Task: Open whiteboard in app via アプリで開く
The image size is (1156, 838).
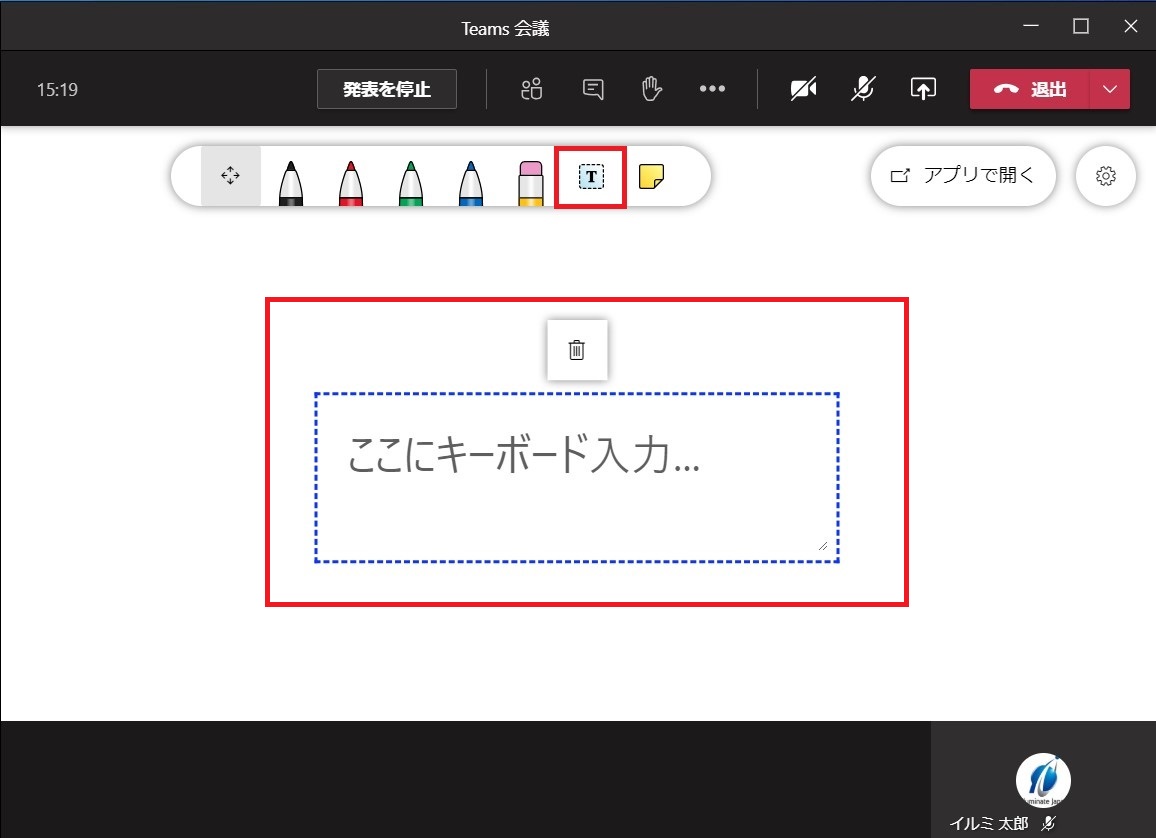Action: click(963, 175)
